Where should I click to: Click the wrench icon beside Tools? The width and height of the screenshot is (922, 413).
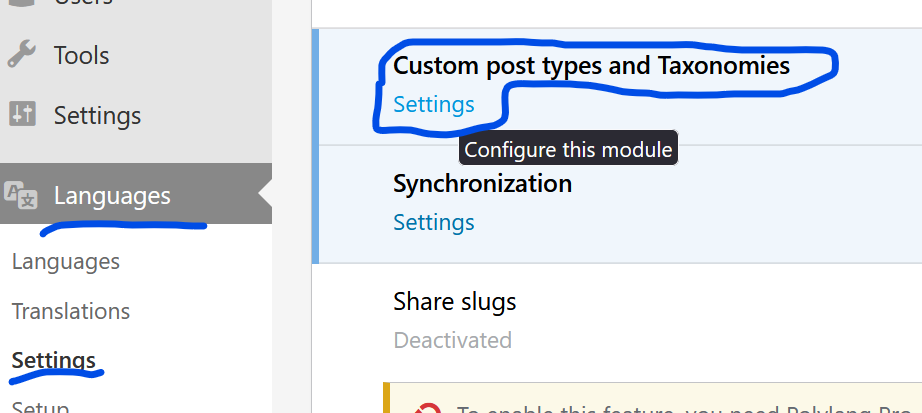[22, 55]
